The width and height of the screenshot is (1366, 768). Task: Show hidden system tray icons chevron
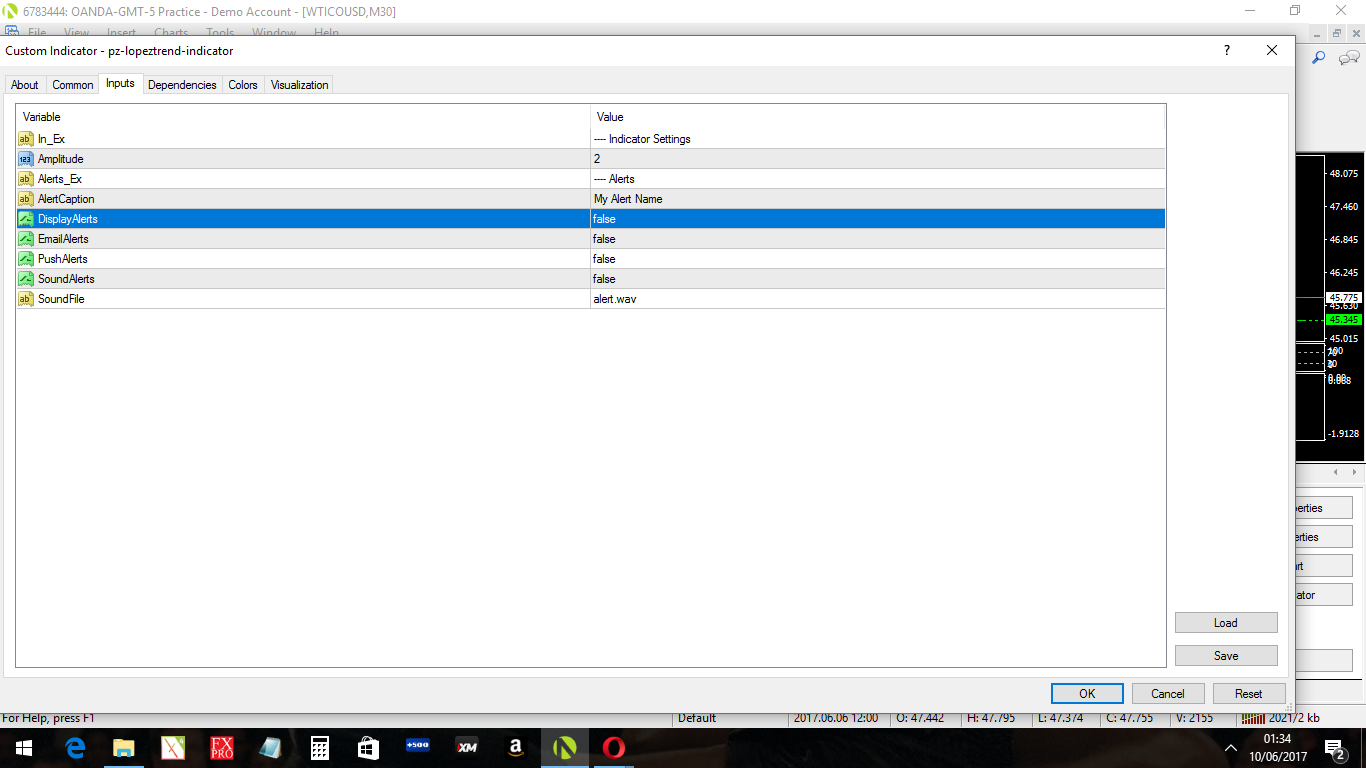click(1231, 748)
